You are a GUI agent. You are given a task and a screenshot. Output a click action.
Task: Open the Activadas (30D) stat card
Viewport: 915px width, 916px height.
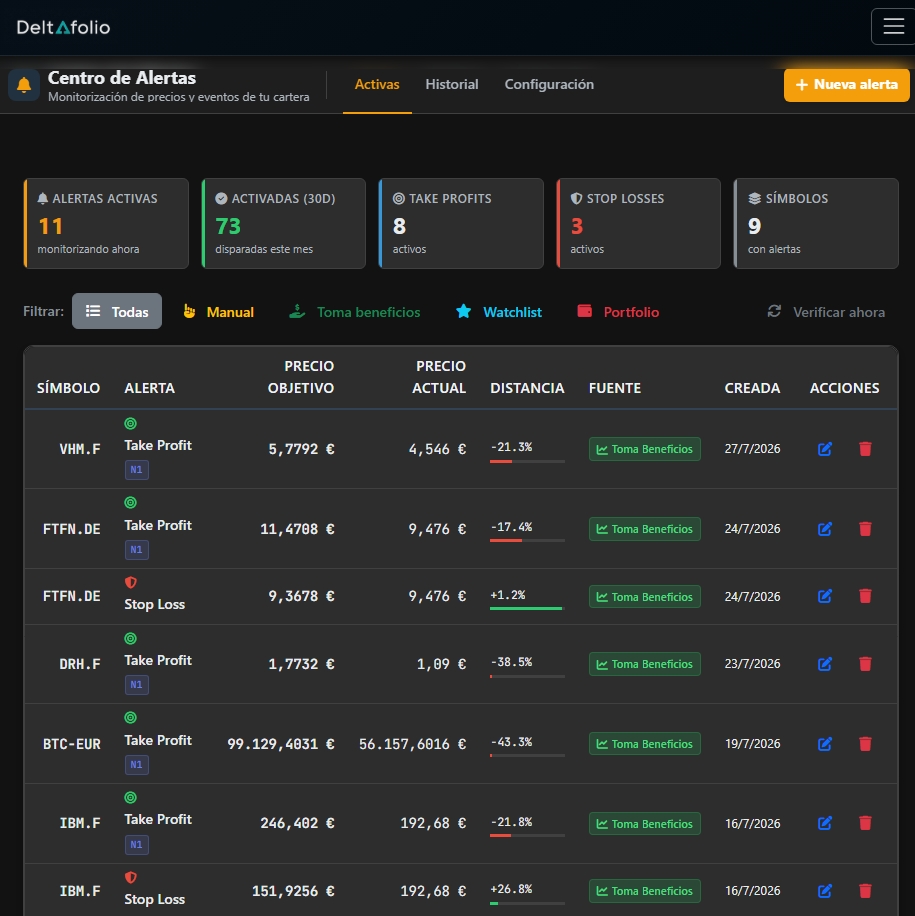pyautogui.click(x=283, y=224)
